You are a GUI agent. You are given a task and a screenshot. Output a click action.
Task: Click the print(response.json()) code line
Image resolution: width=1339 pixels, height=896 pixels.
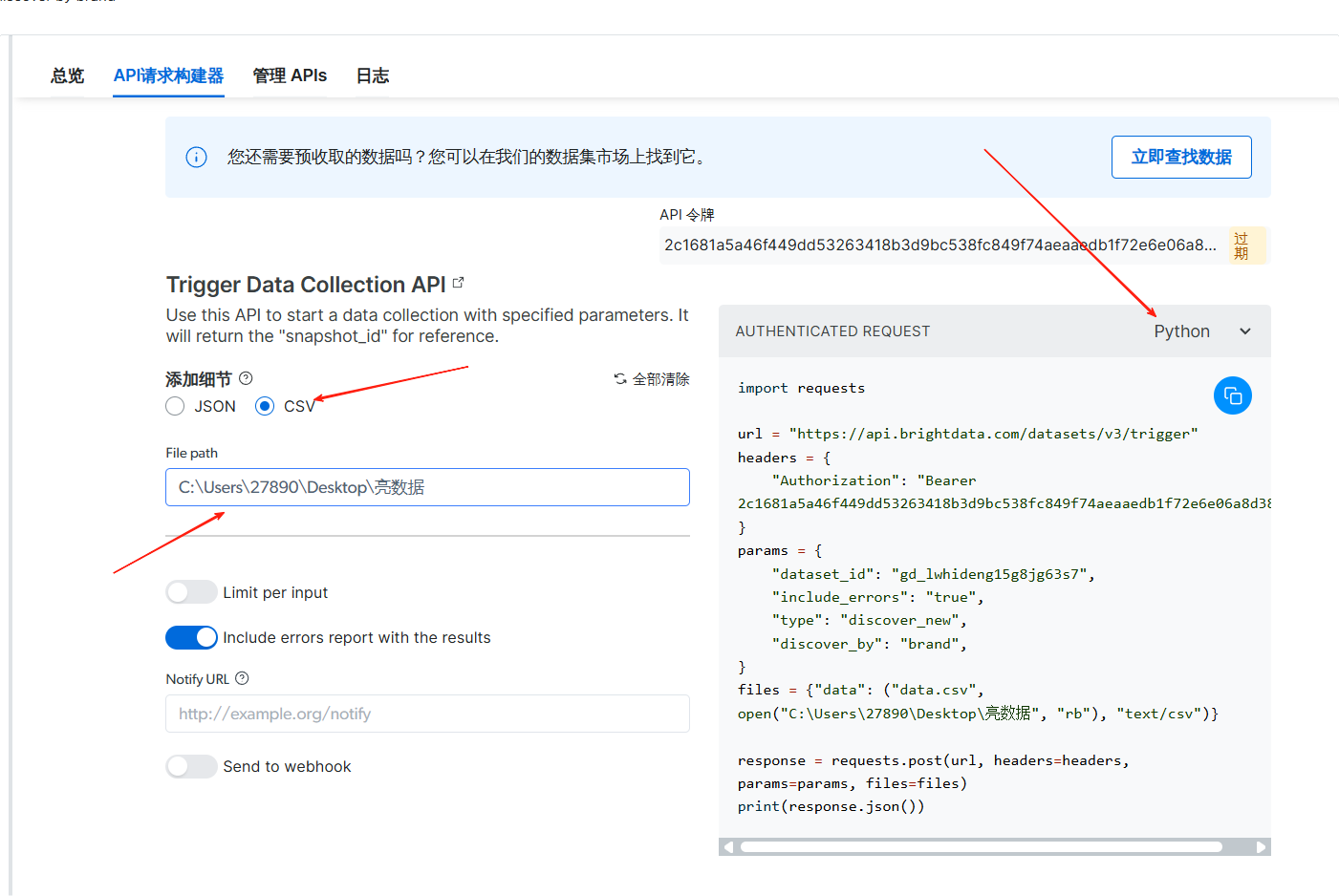tap(831, 806)
